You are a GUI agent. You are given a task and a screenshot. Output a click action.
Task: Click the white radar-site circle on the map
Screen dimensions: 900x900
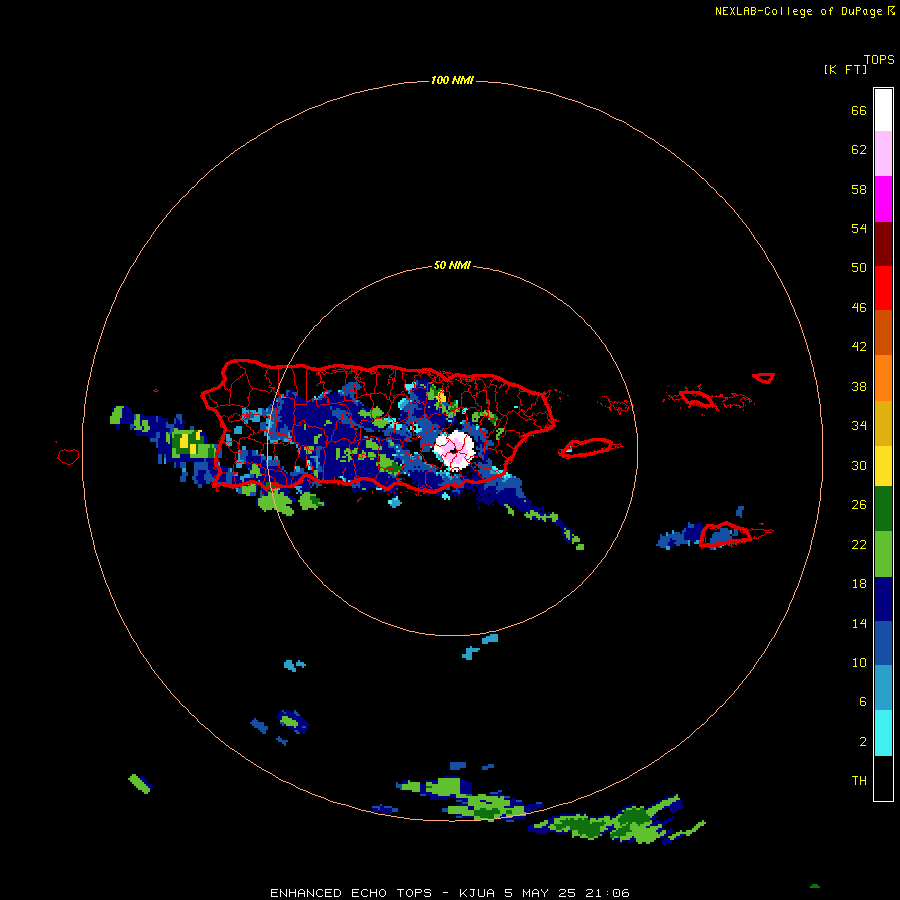point(455,451)
